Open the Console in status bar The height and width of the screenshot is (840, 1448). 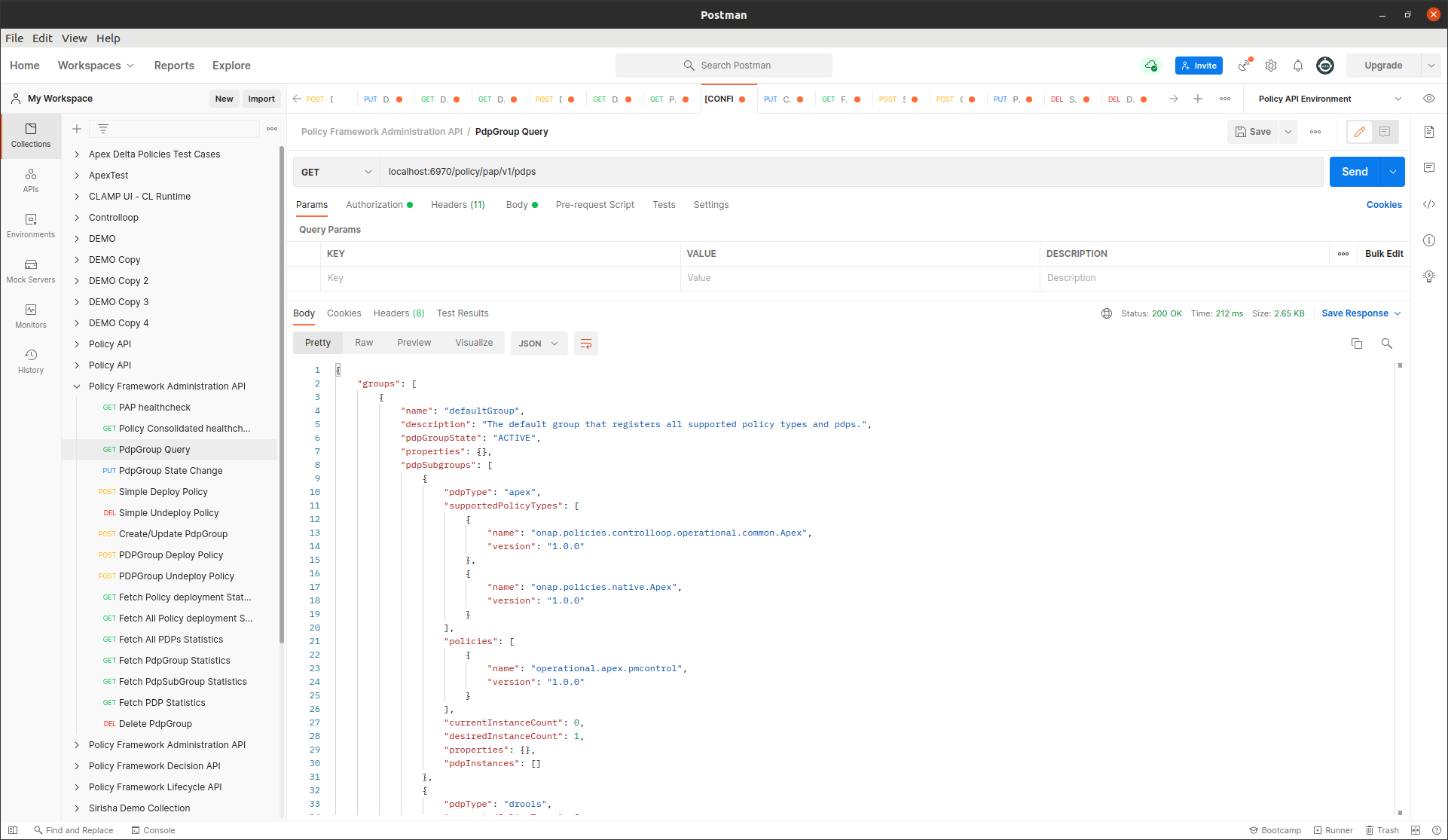[x=153, y=830]
